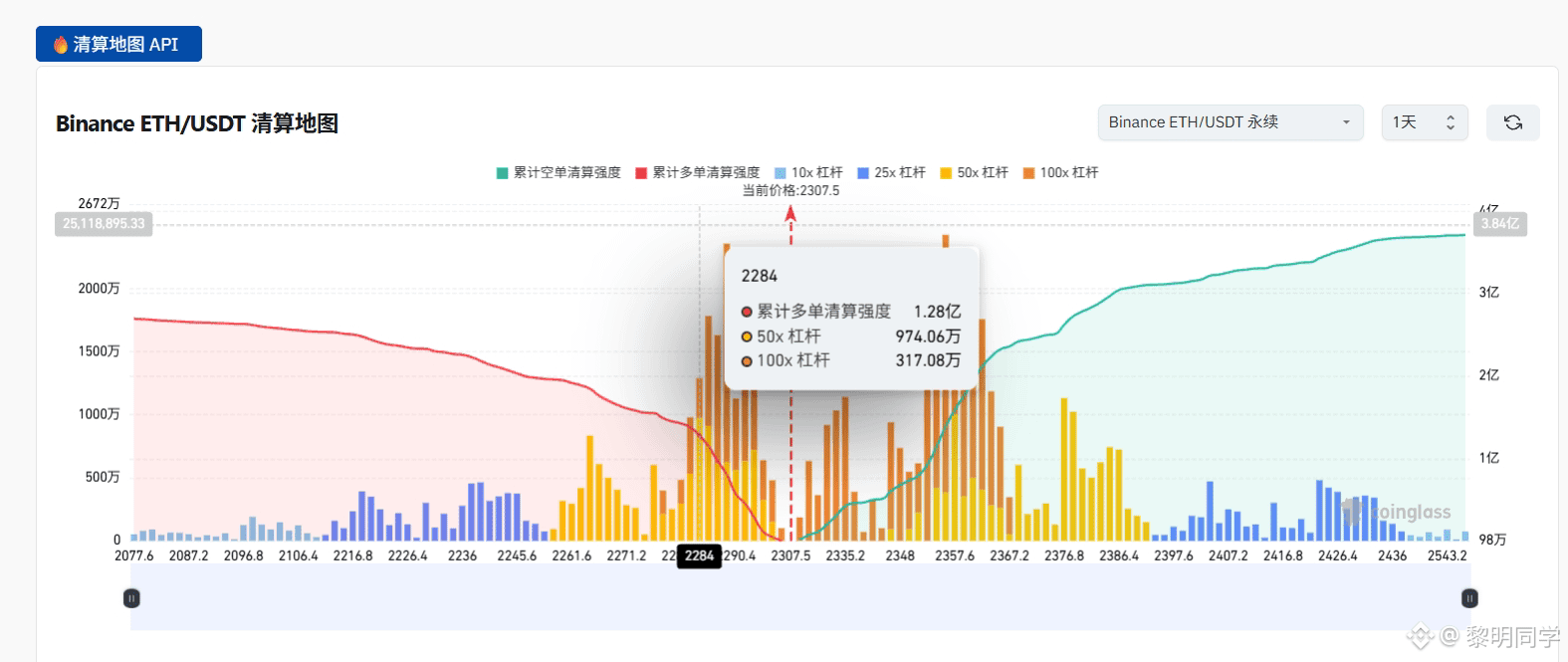Click red swatch of 累计多单清算强度
This screenshot has height=662, width=1568.
tap(641, 173)
